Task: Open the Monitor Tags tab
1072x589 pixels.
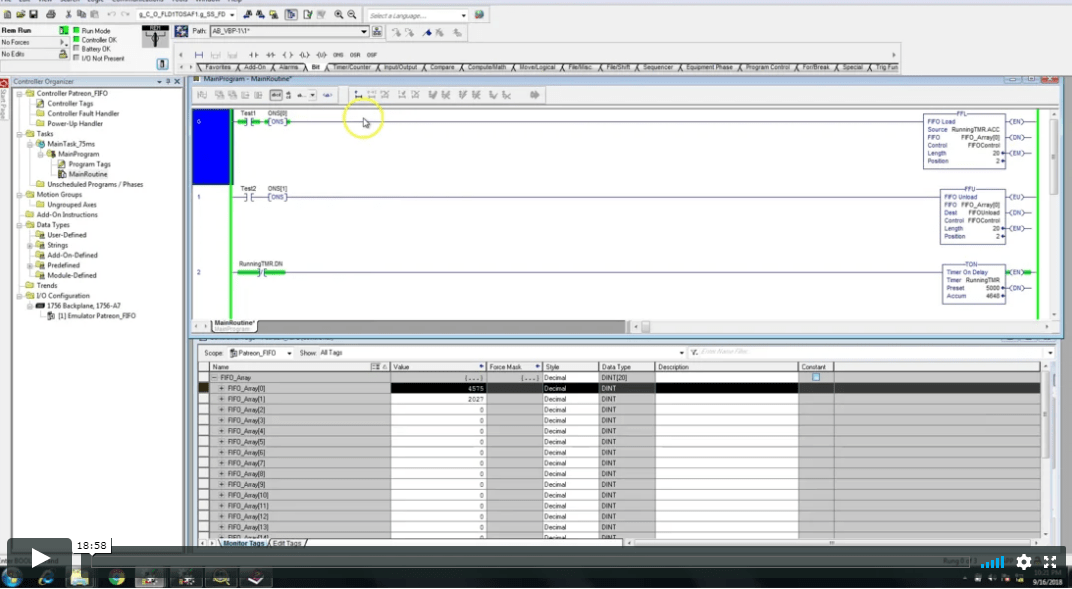Action: [243, 543]
